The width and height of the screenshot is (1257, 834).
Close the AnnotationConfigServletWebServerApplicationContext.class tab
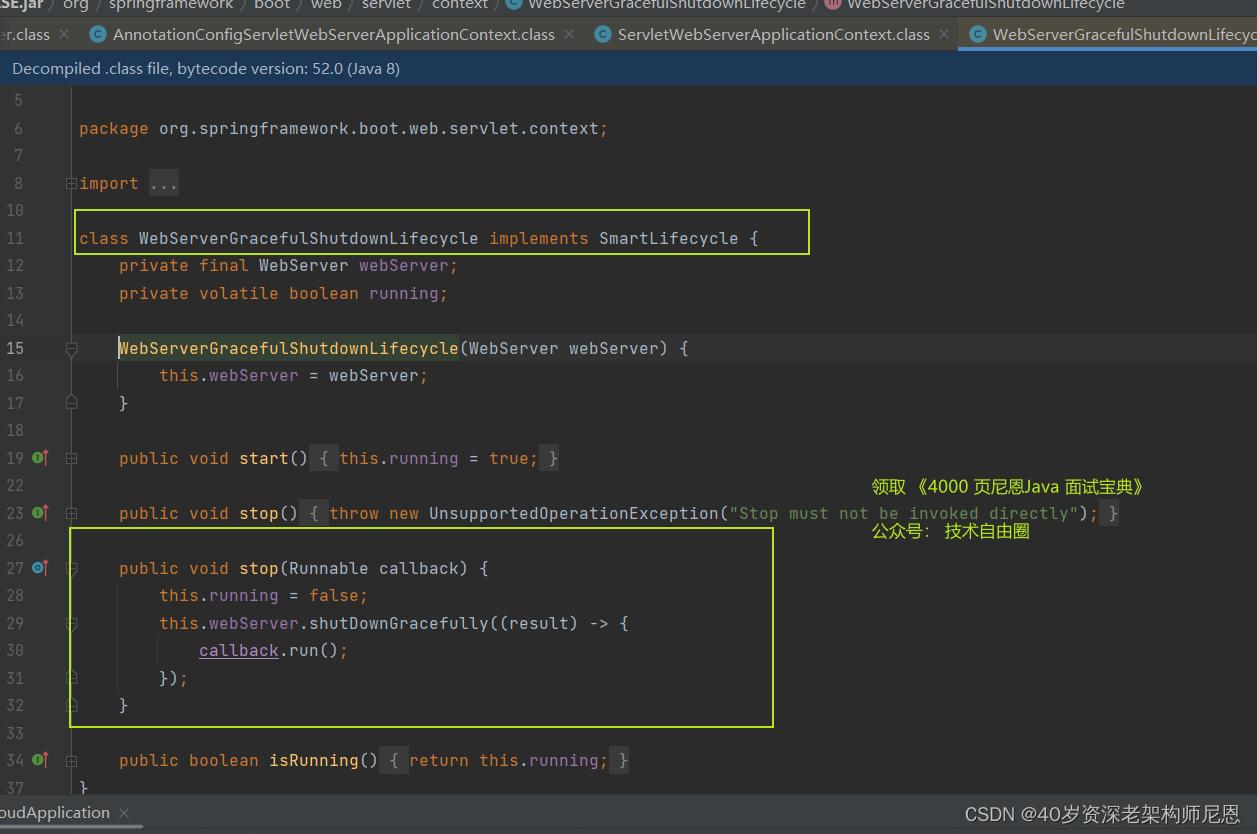[569, 34]
